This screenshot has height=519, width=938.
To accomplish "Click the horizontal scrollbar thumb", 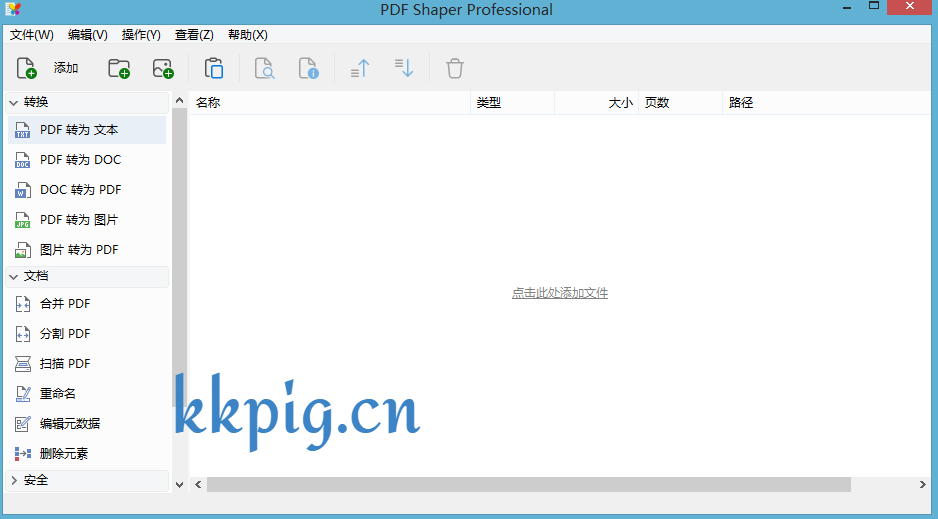I will [529, 484].
